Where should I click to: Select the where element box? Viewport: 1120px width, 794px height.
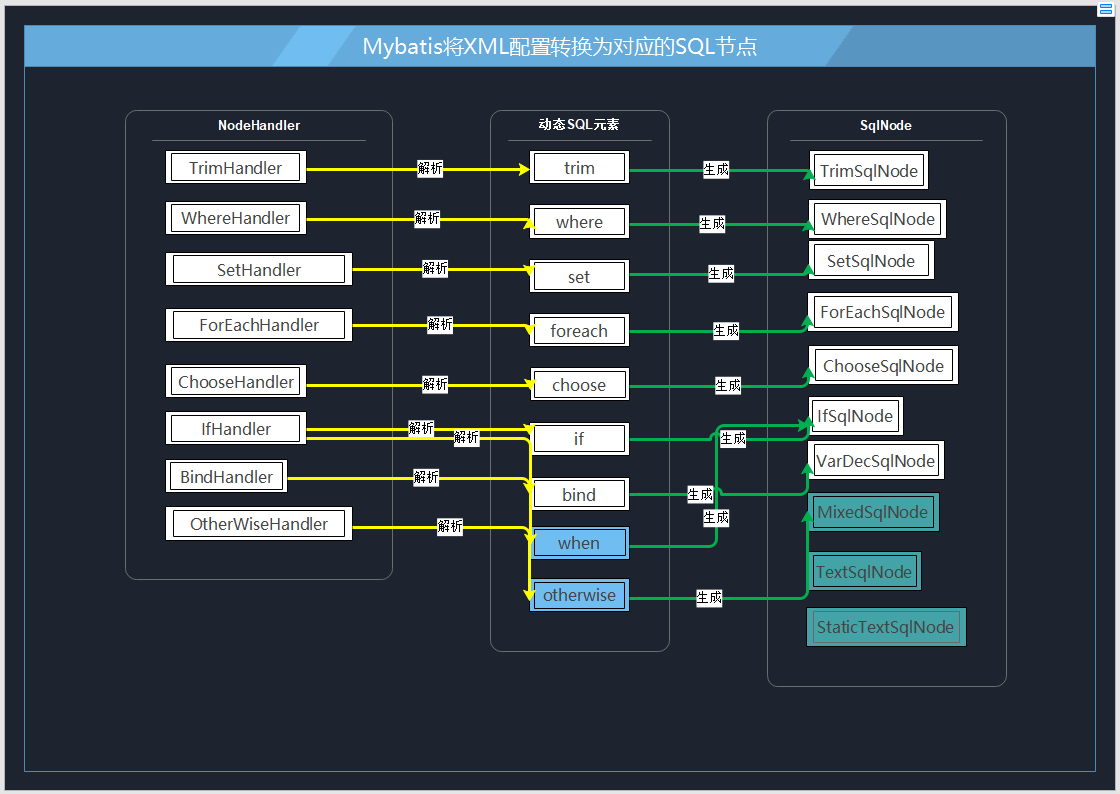tap(579, 221)
